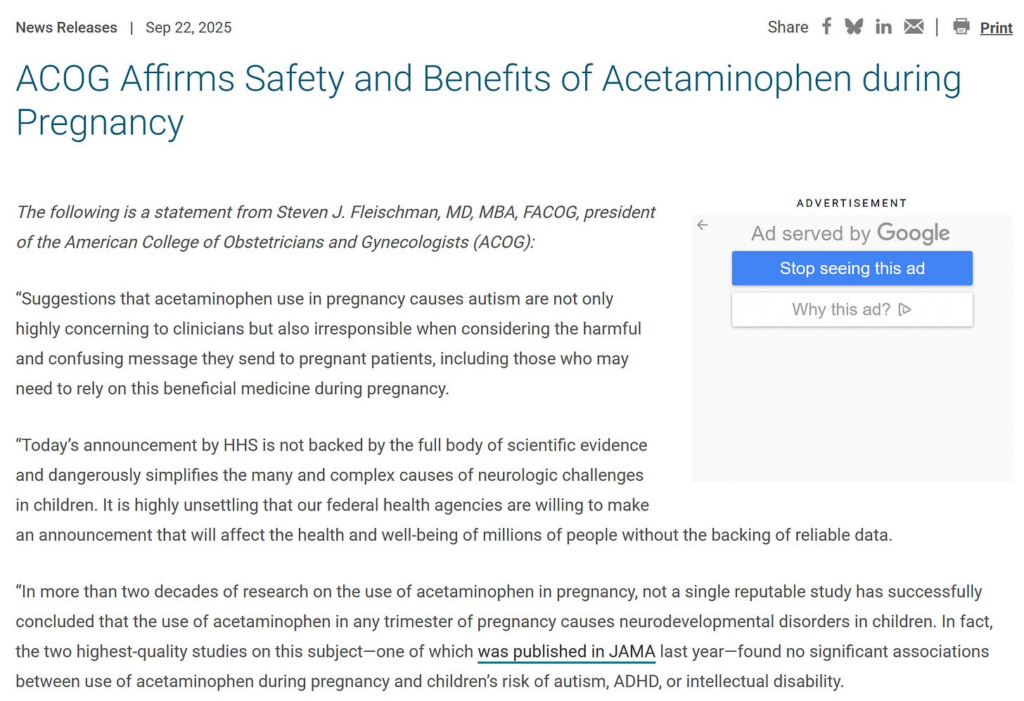This screenshot has width=1024, height=701.
Task: Open AdChoices via the triangle icon
Action: tap(905, 309)
